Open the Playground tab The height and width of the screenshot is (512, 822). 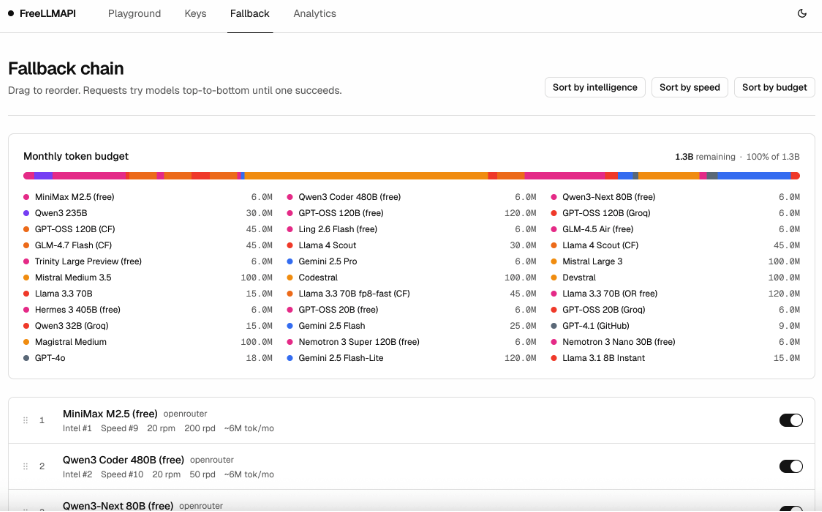(x=134, y=14)
